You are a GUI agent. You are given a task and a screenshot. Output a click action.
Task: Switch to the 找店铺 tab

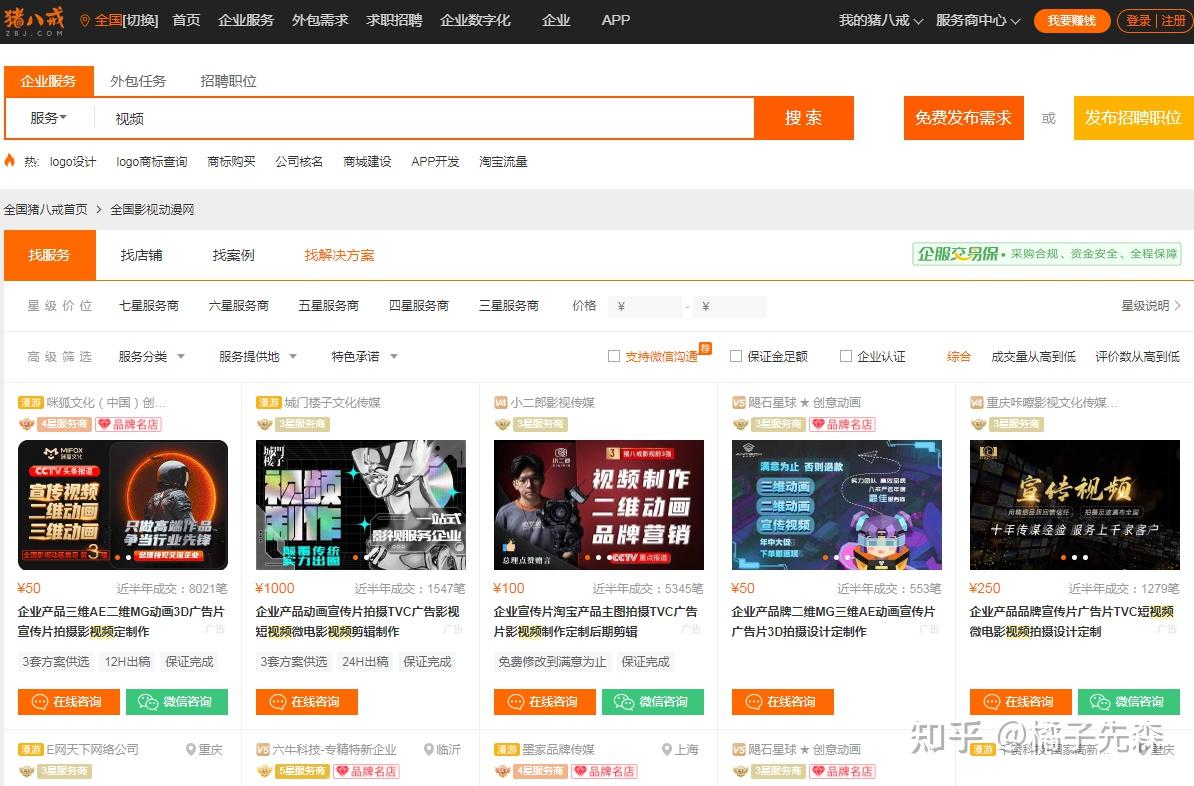coord(142,255)
